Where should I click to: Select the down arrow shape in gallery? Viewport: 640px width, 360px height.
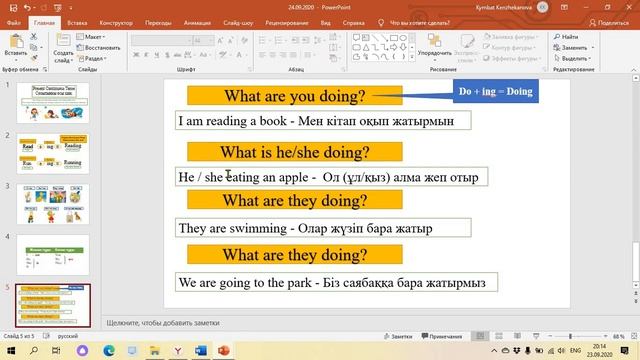[403, 47]
